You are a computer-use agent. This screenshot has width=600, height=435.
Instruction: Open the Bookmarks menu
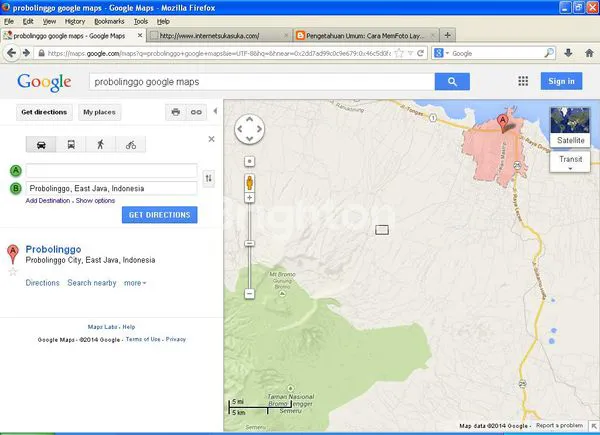pyautogui.click(x=109, y=21)
